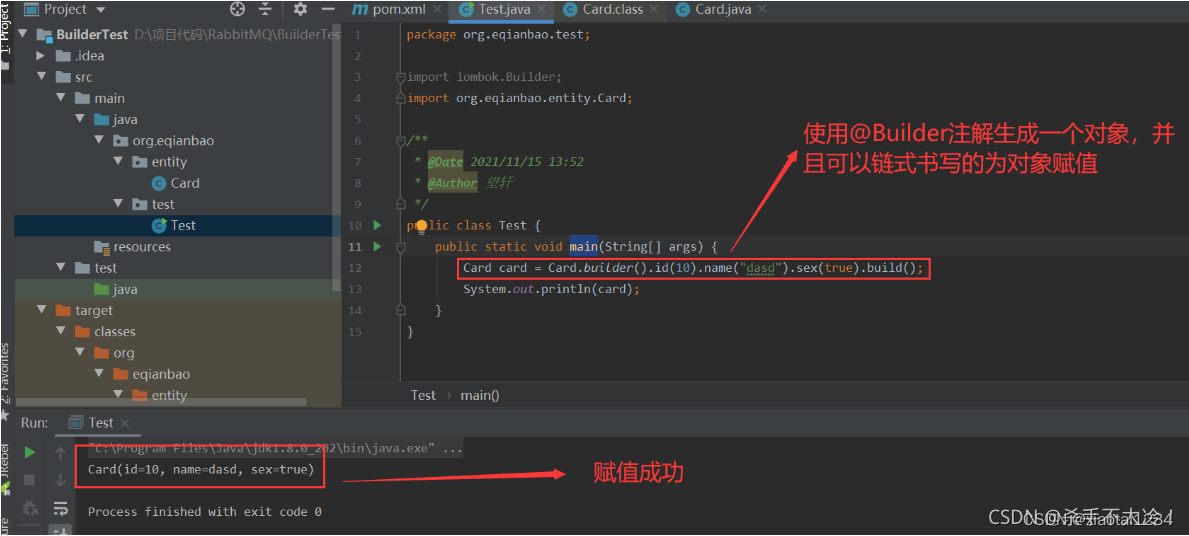
Task: Click the 'dasd' string on line 12
Action: click(x=760, y=268)
